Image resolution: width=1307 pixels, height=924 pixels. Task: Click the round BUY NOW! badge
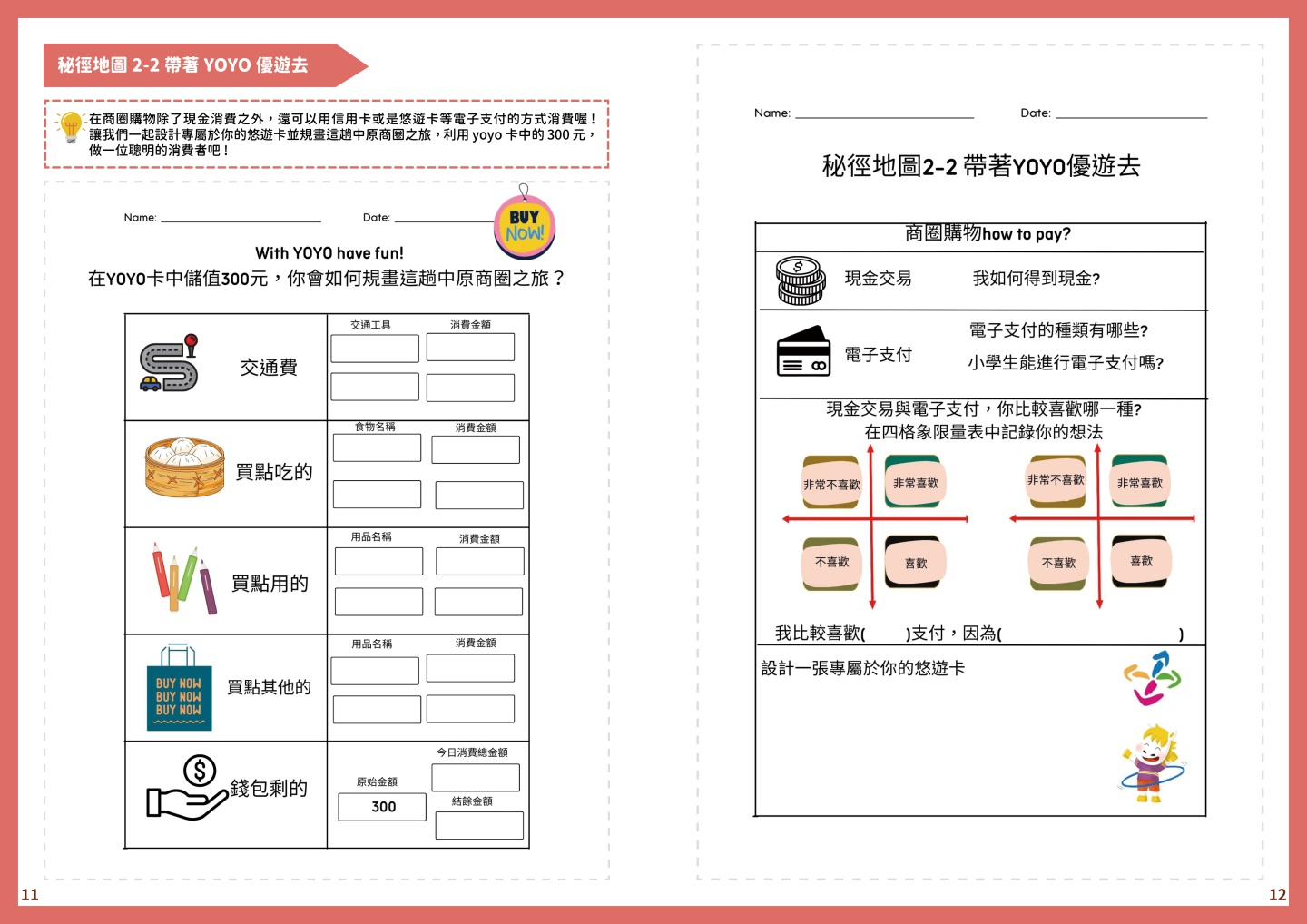tap(525, 227)
